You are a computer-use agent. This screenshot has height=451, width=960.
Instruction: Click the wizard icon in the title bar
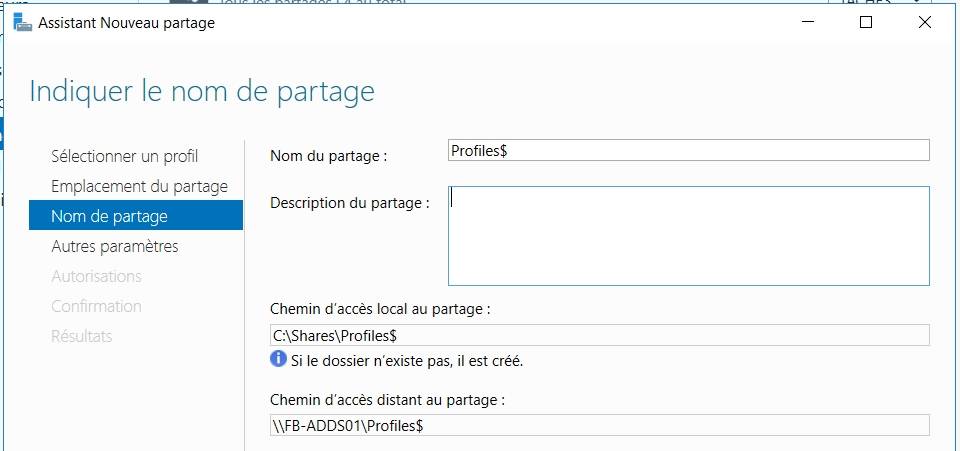pyautogui.click(x=22, y=23)
